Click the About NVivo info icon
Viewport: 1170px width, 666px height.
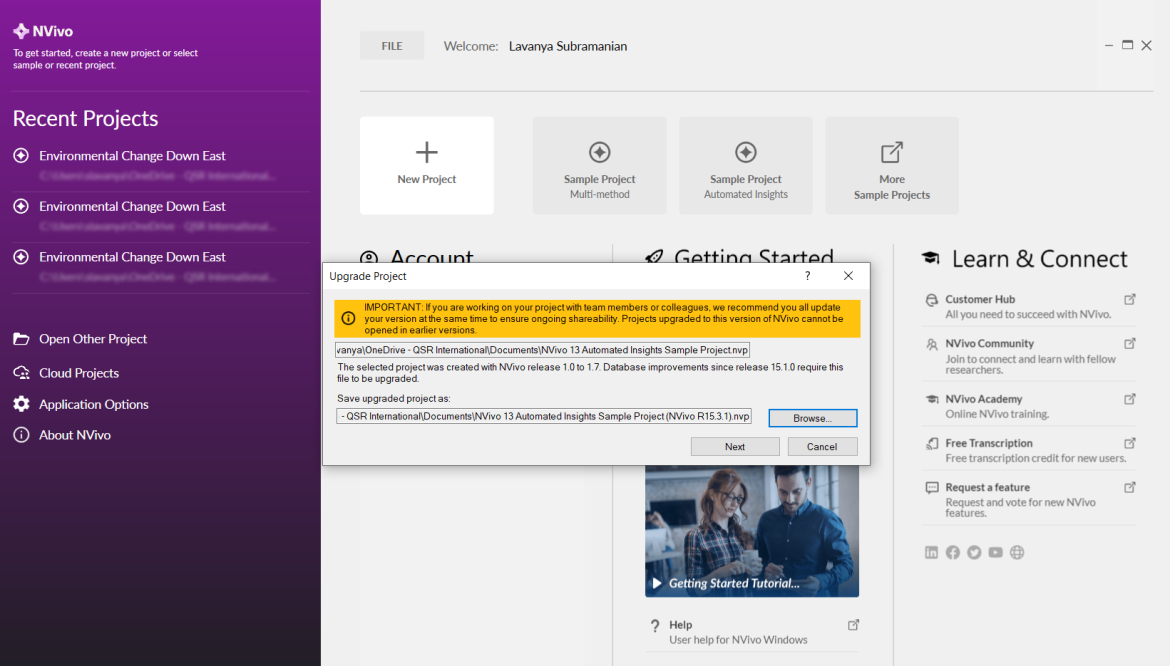click(x=21, y=435)
